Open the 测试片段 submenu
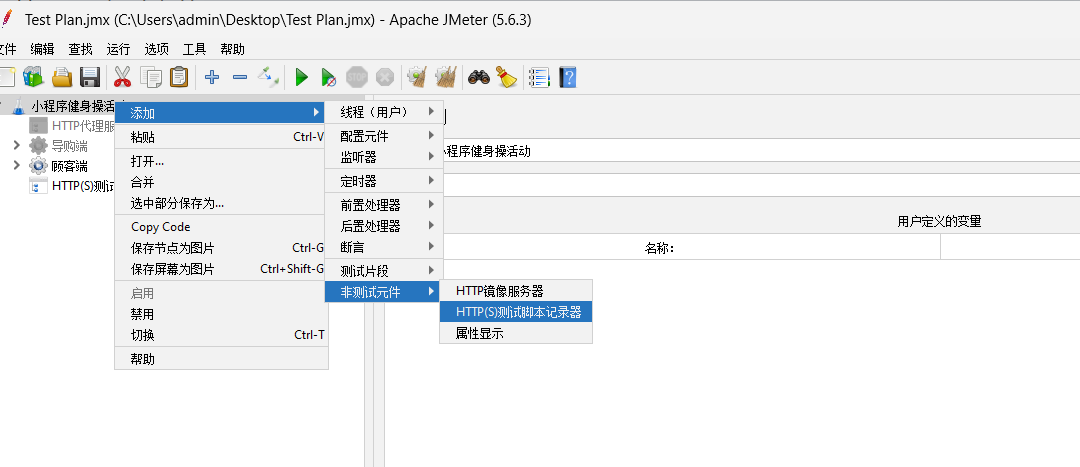The image size is (1080, 467). point(384,271)
